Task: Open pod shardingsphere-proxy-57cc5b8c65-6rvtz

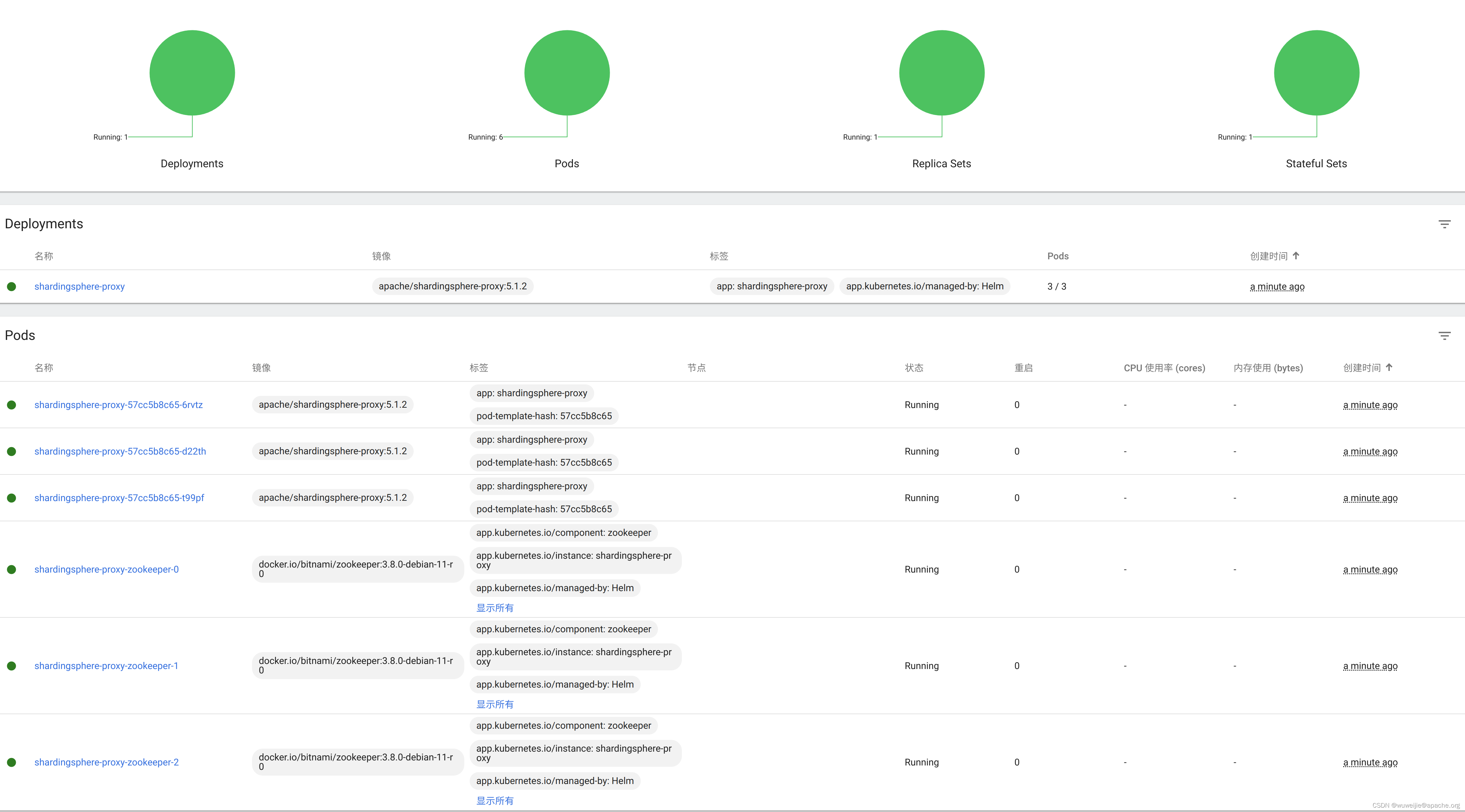Action: pyautogui.click(x=118, y=405)
